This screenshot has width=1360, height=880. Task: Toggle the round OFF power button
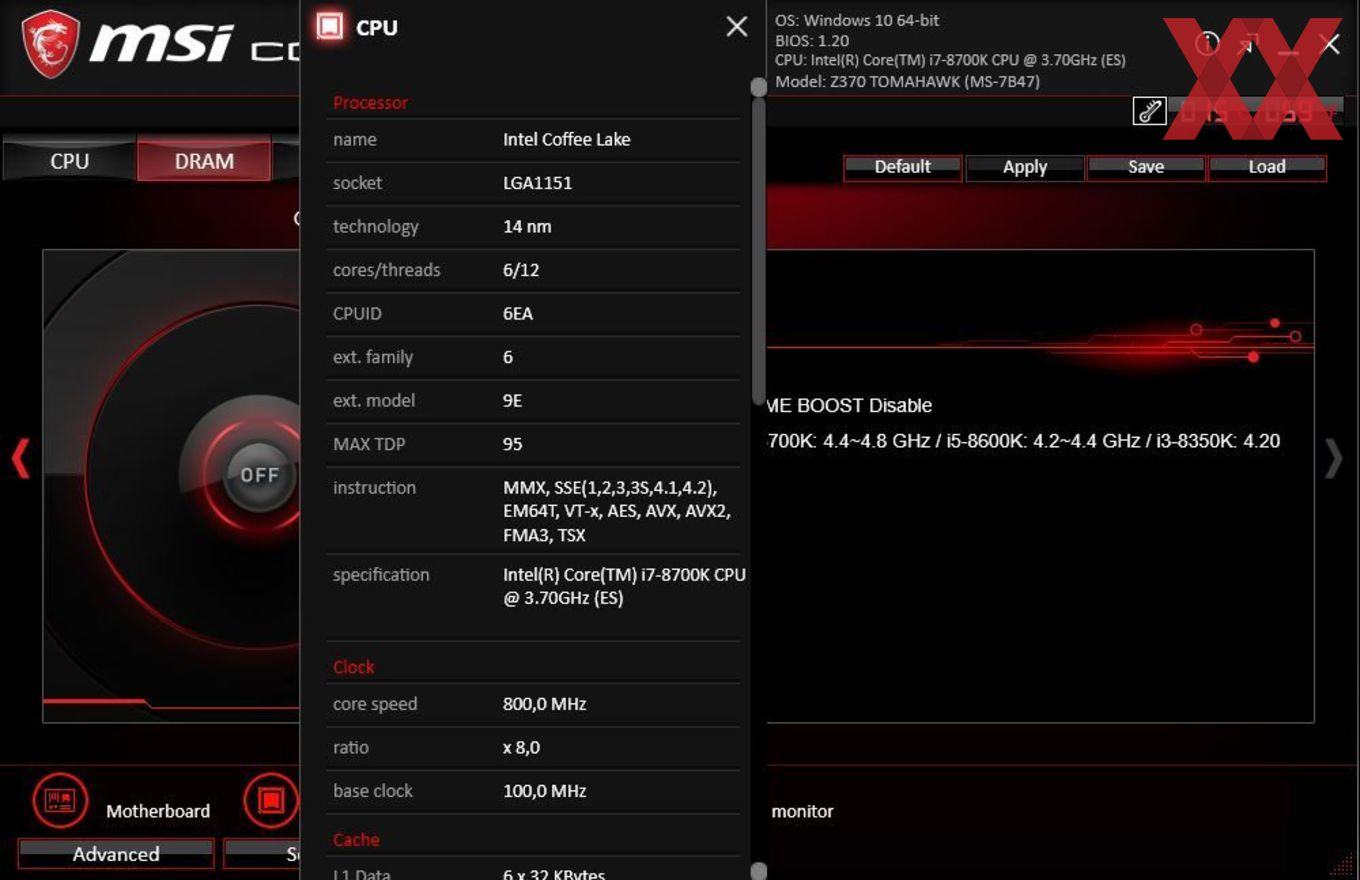pos(259,475)
